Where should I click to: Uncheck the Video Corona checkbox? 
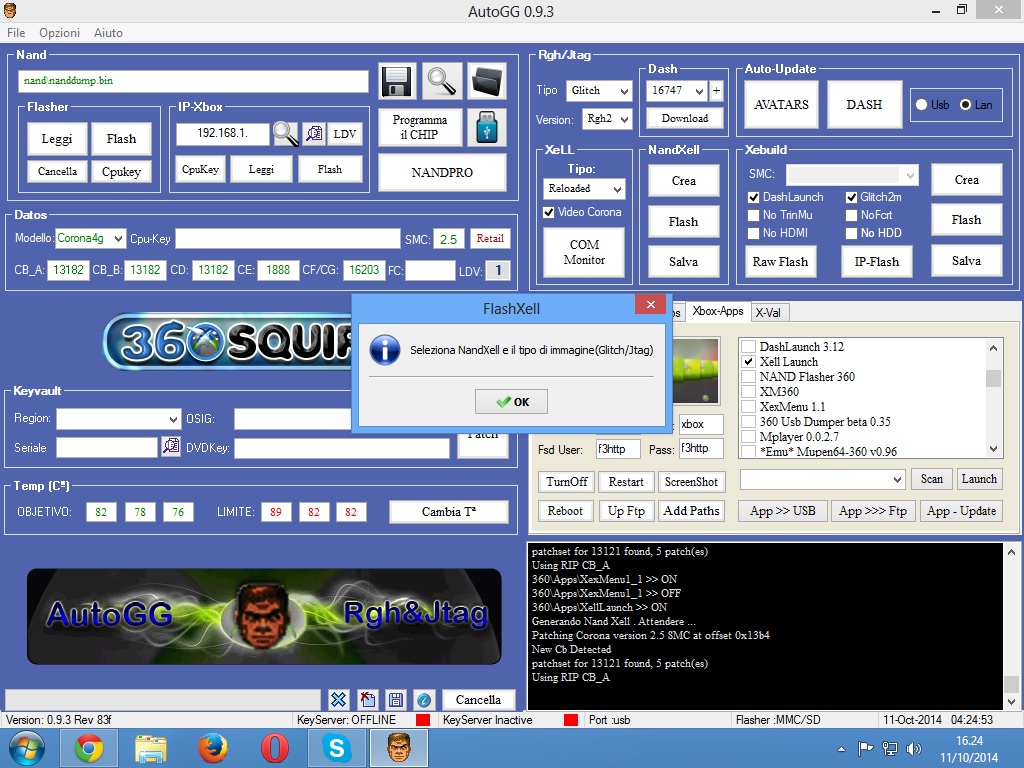pos(547,212)
